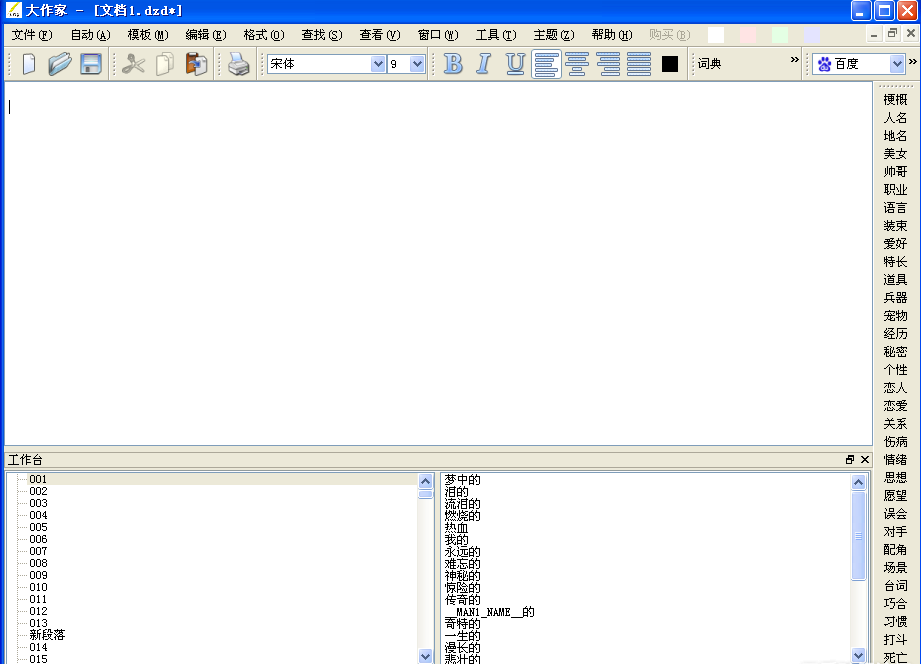Toggle bold formatting
922x664 pixels.
[x=452, y=63]
